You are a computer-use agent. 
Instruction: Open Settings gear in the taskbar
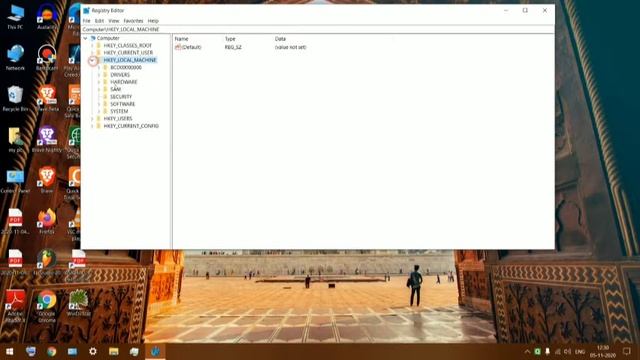tap(93, 351)
